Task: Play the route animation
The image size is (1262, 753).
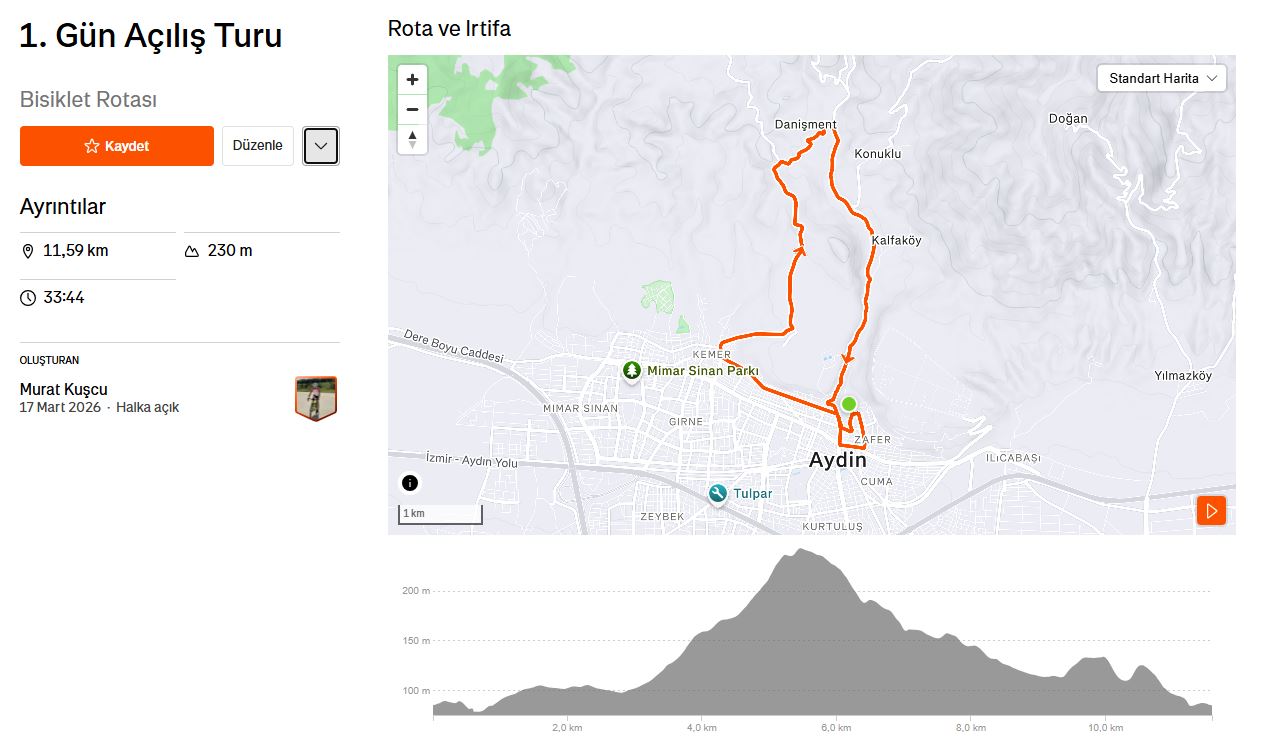Action: click(1211, 511)
